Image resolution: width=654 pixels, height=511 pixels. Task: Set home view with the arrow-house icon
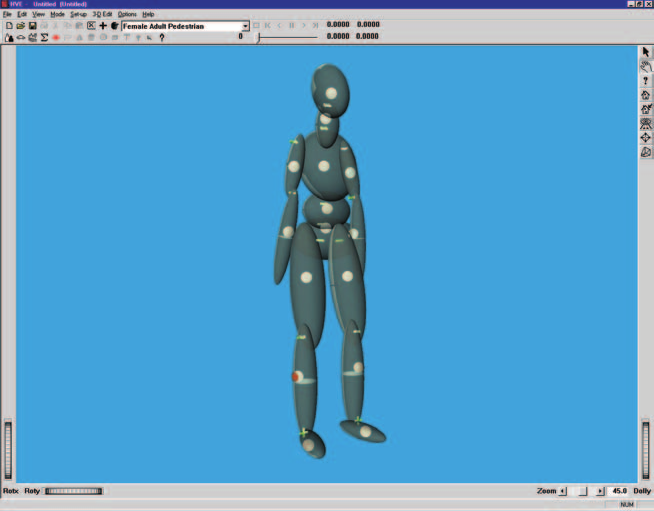(x=646, y=109)
